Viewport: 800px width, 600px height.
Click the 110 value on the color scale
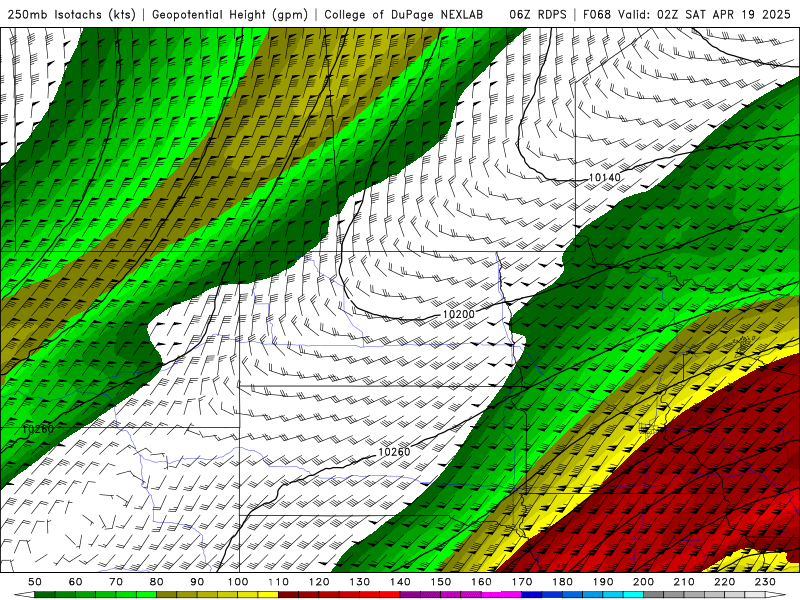click(x=279, y=582)
